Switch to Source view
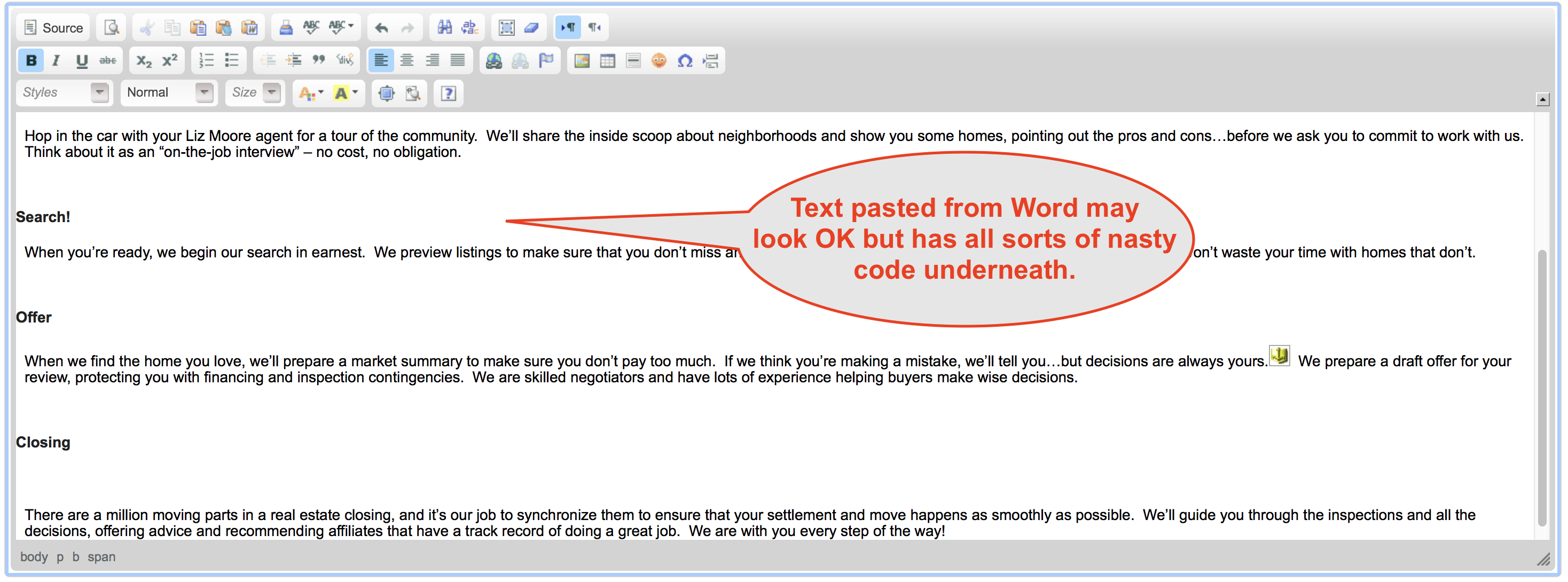The width and height of the screenshot is (1568, 582). (x=52, y=27)
